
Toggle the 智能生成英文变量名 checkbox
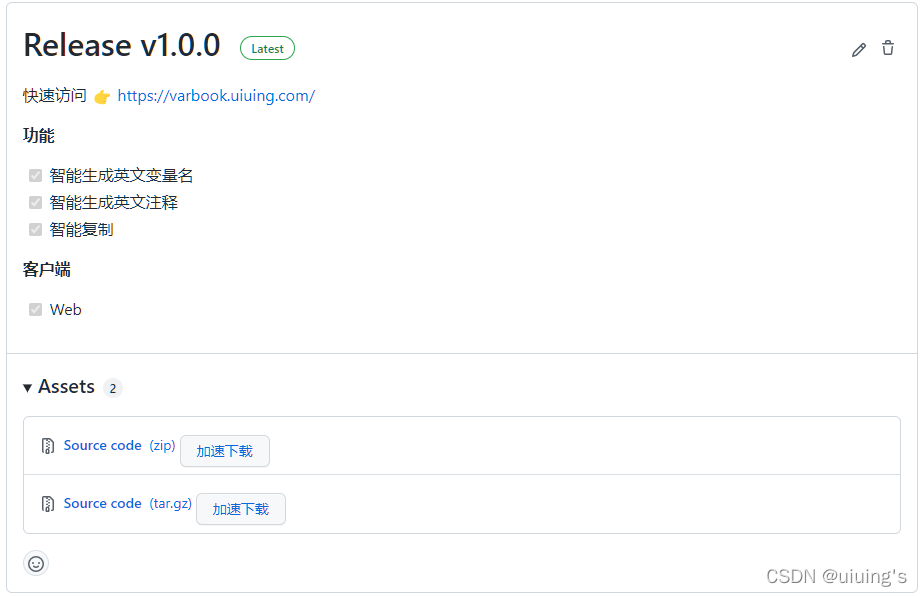(35, 175)
